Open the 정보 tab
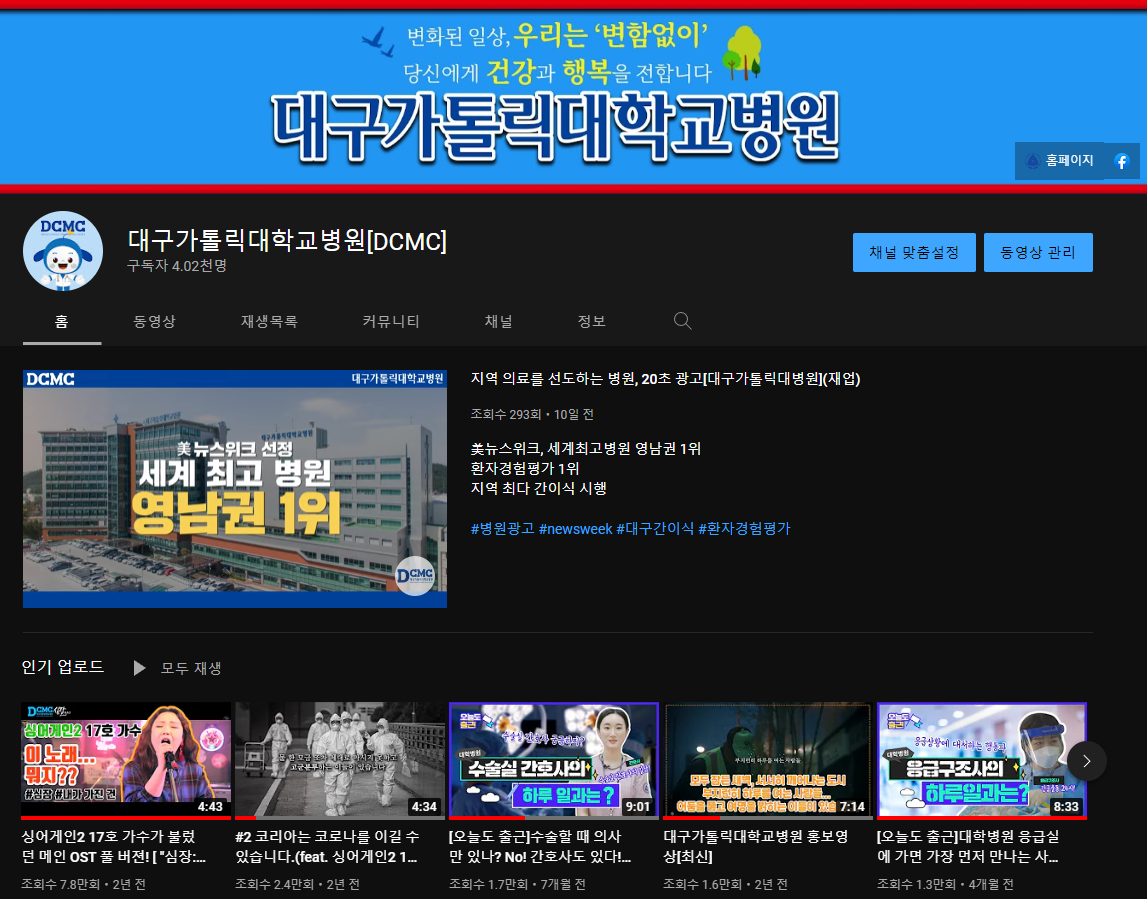This screenshot has width=1147, height=899. point(591,322)
